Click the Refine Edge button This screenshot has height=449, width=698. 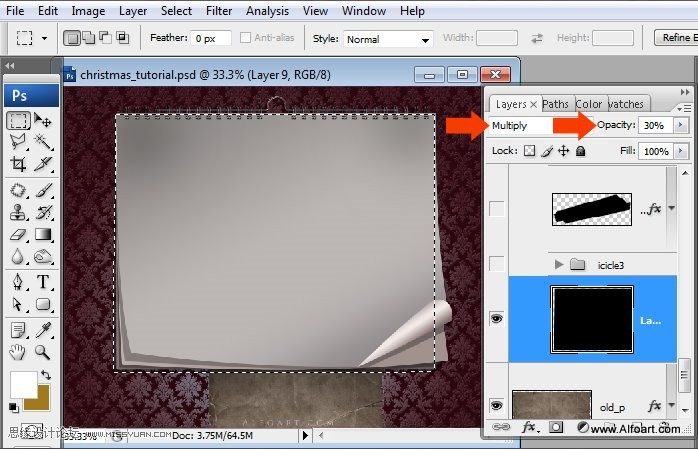coord(676,38)
